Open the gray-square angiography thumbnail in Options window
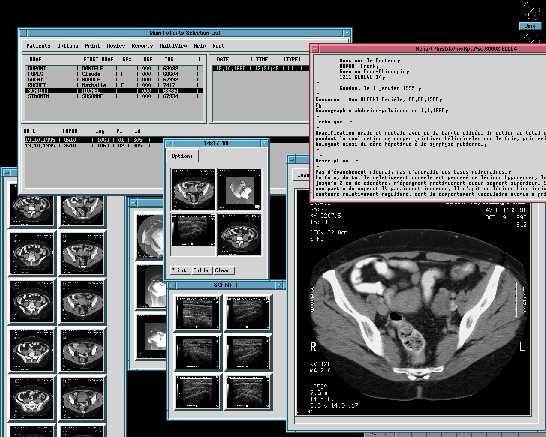 (x=239, y=189)
